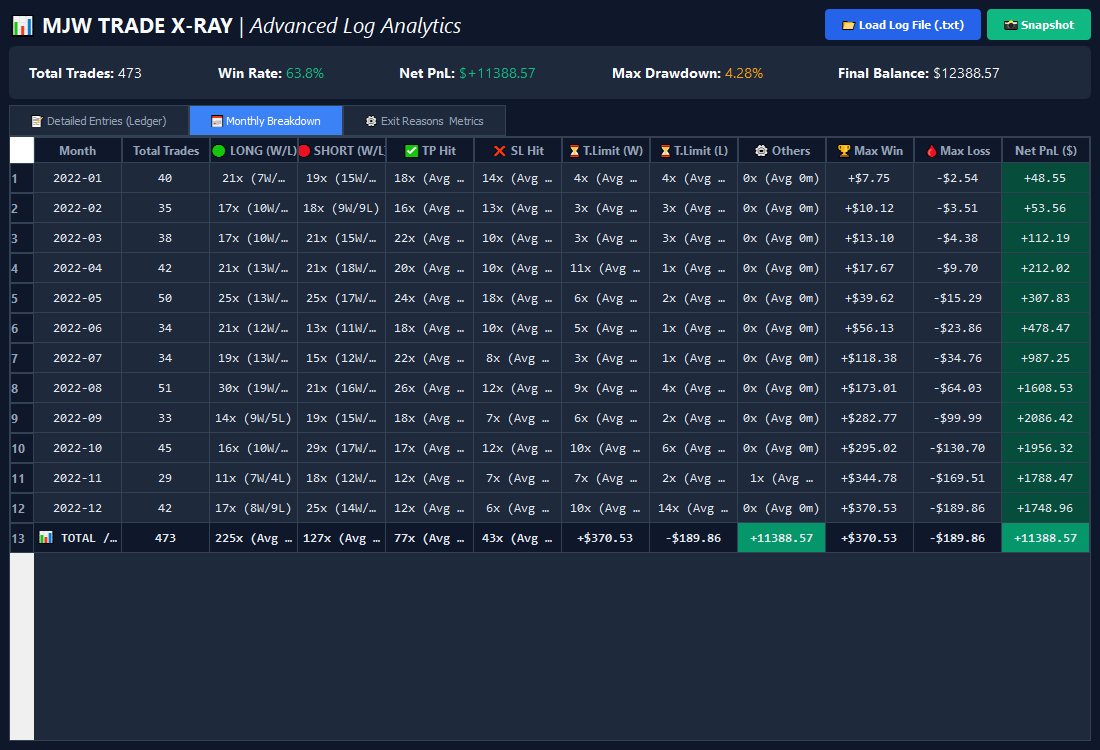Click the Max Loss cell -$2.54
Viewport: 1100px width, 750px height.
point(958,178)
